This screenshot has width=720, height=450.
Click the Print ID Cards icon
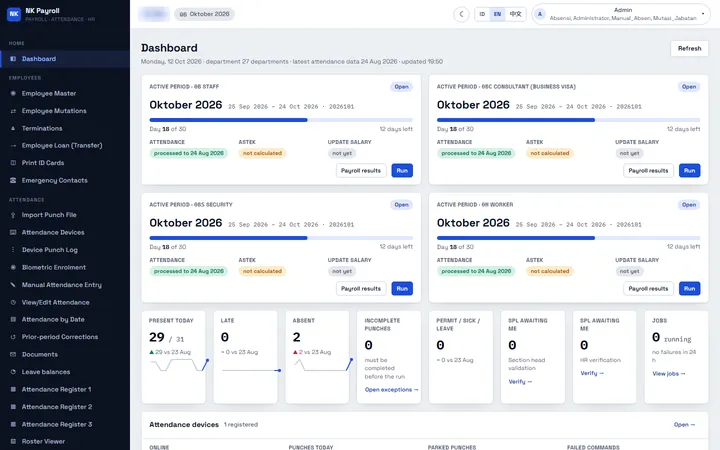13,163
